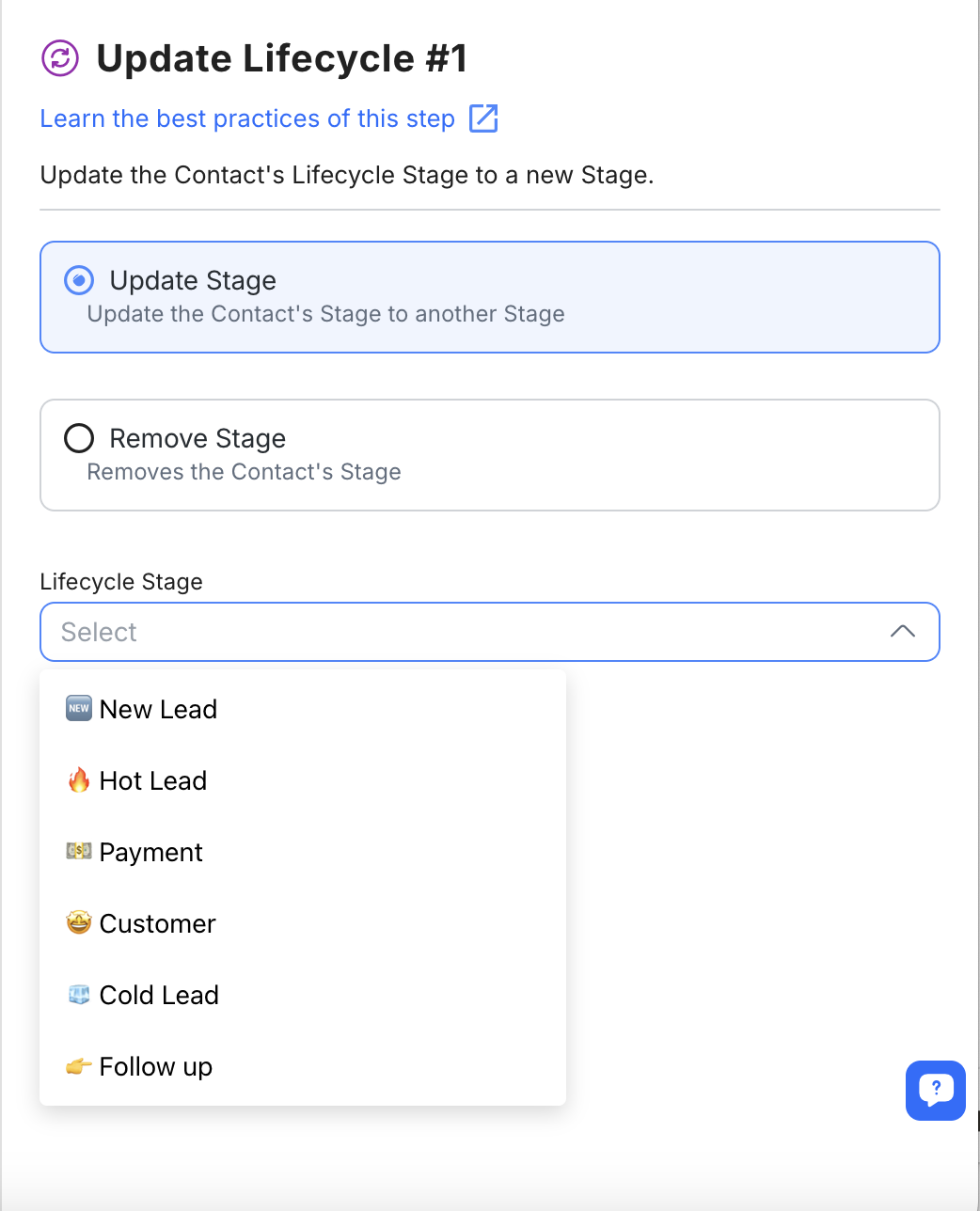Open the external link icon beside best practices
The width and height of the screenshot is (980, 1211).
pos(483,118)
